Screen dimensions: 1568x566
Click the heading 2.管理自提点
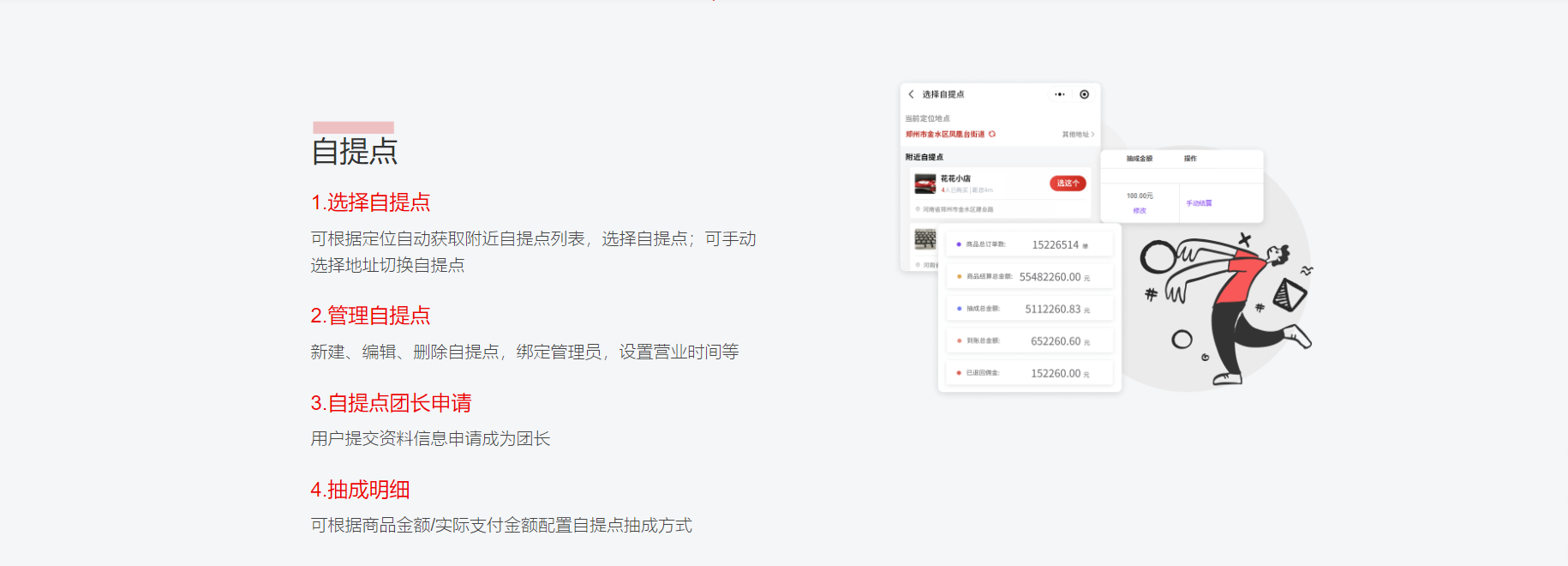370,316
